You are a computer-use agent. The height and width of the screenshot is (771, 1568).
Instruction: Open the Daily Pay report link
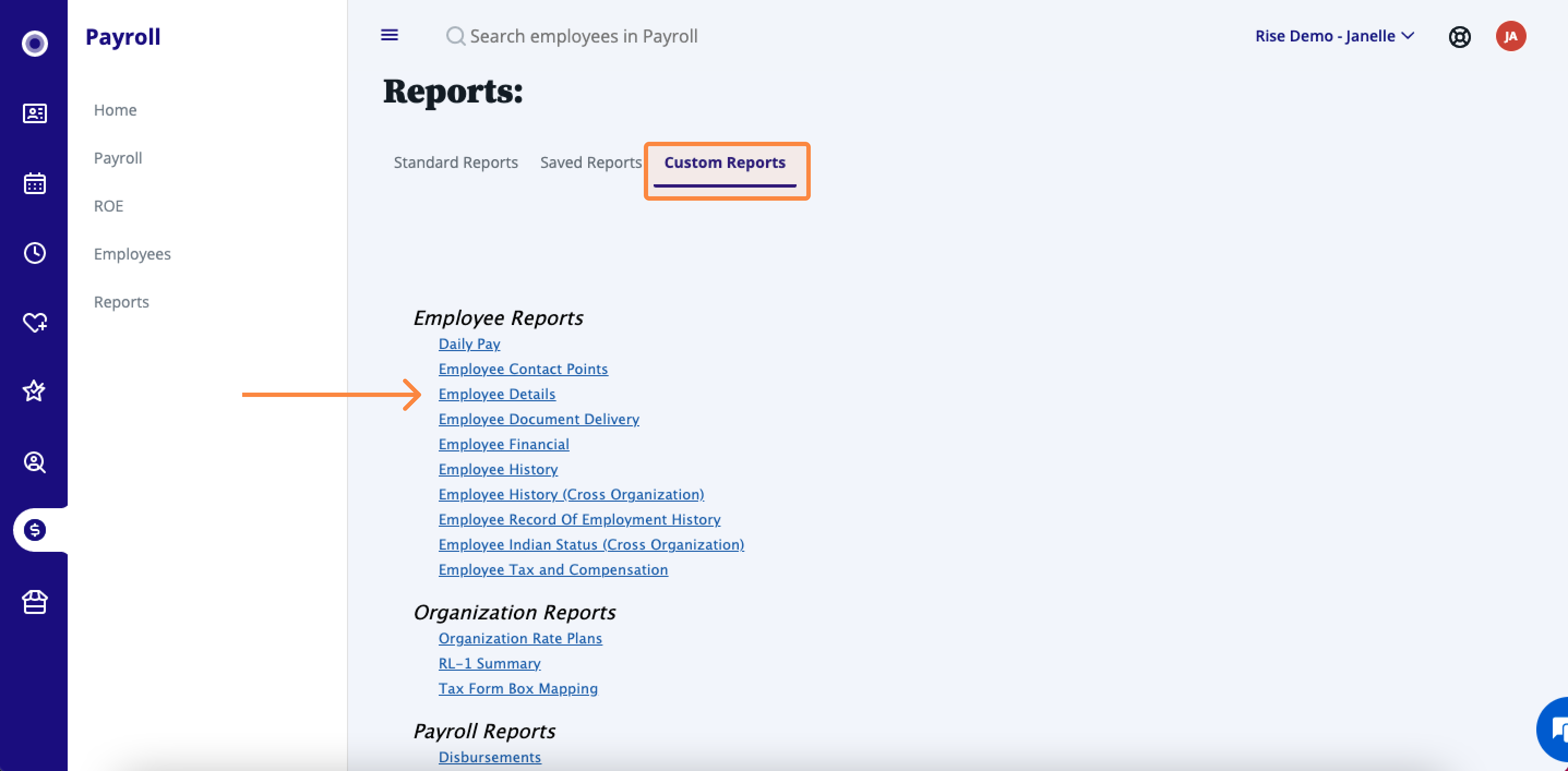(x=469, y=345)
